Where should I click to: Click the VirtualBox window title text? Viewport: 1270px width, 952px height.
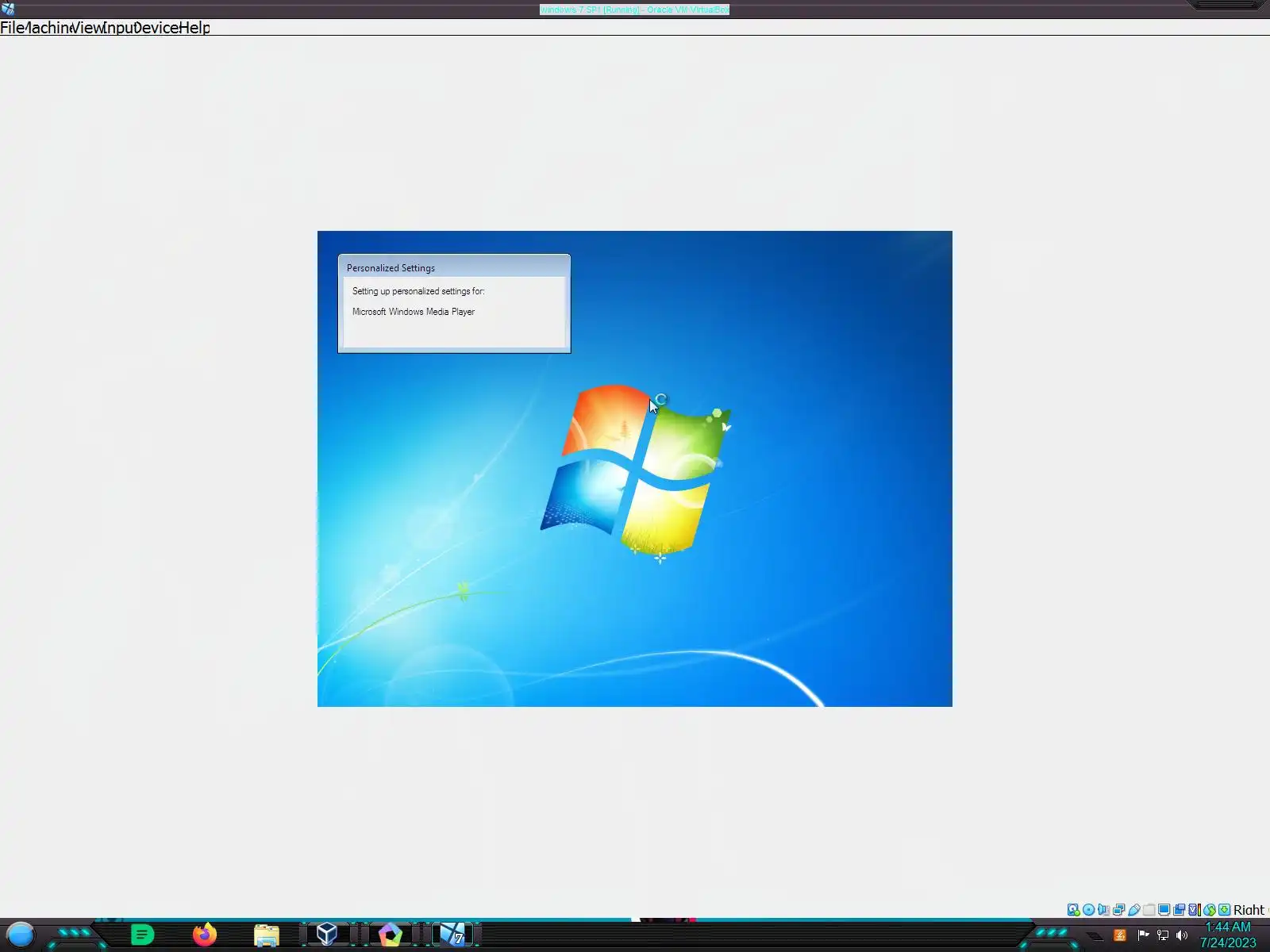634,10
